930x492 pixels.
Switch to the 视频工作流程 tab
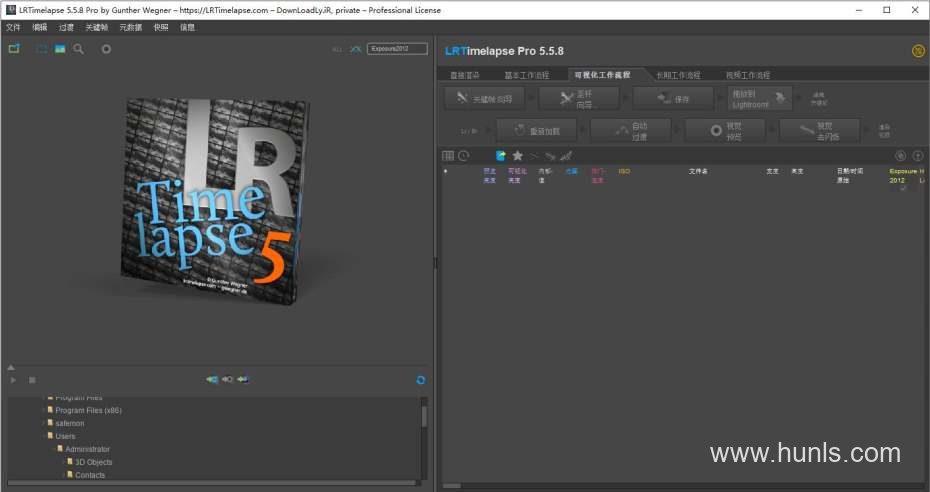pos(748,75)
